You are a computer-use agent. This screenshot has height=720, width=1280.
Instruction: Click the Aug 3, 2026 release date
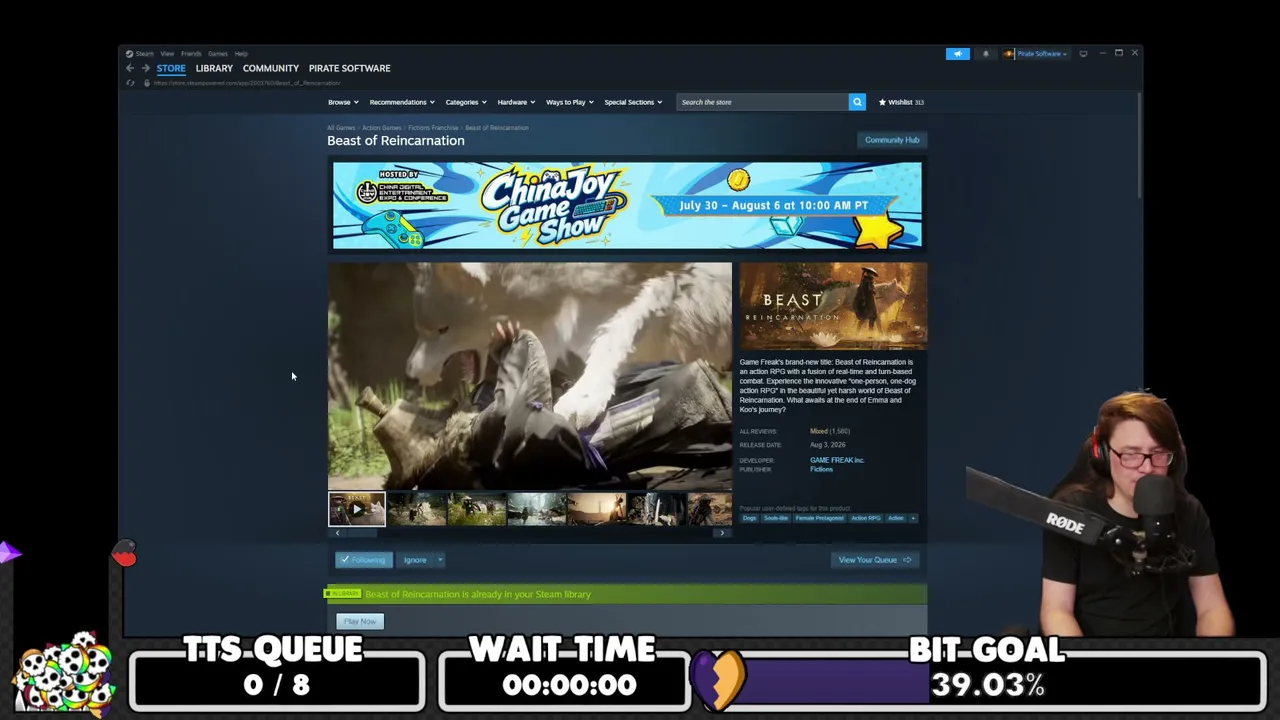click(x=828, y=445)
